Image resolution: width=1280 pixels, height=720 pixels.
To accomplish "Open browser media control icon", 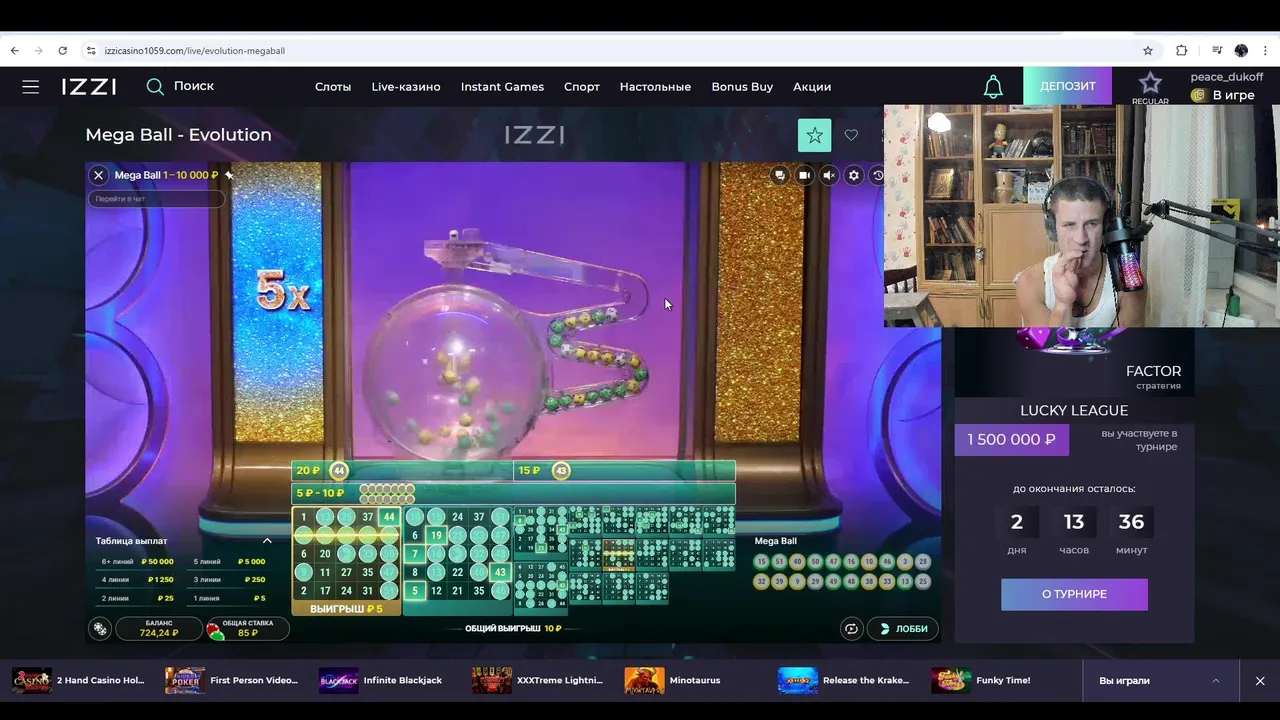I will [x=1217, y=50].
